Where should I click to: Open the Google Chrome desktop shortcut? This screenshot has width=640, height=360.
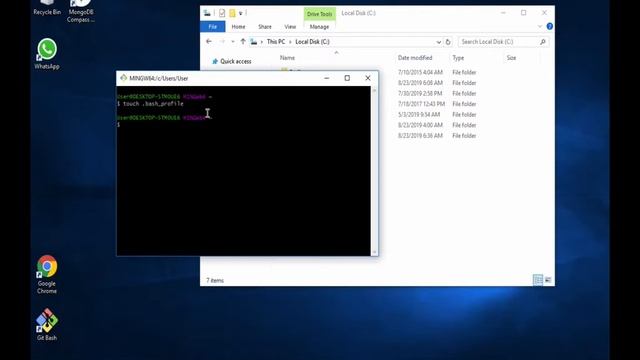pyautogui.click(x=47, y=274)
